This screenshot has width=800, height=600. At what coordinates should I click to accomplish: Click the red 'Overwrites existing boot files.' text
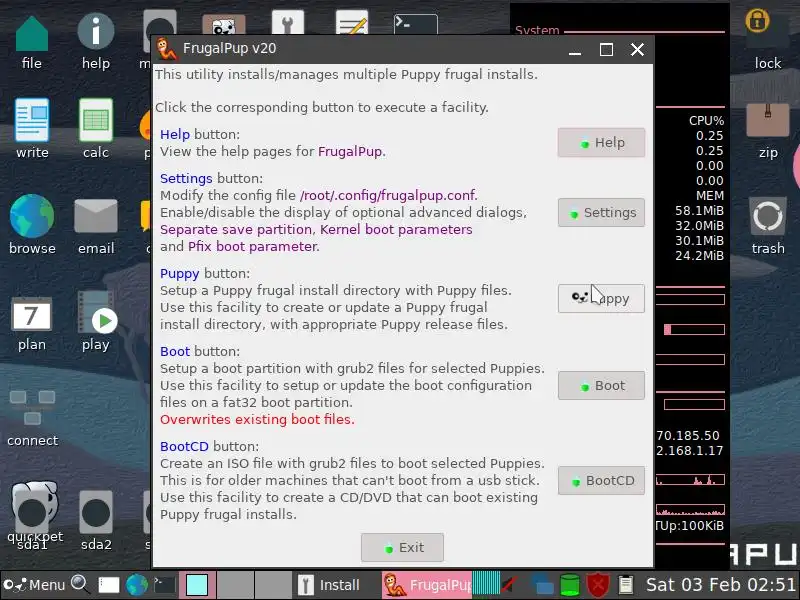click(257, 419)
